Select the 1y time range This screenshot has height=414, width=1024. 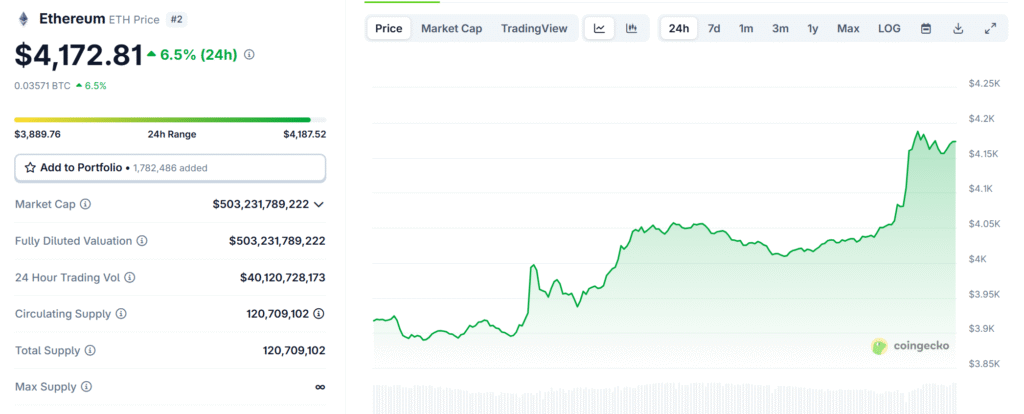[814, 28]
